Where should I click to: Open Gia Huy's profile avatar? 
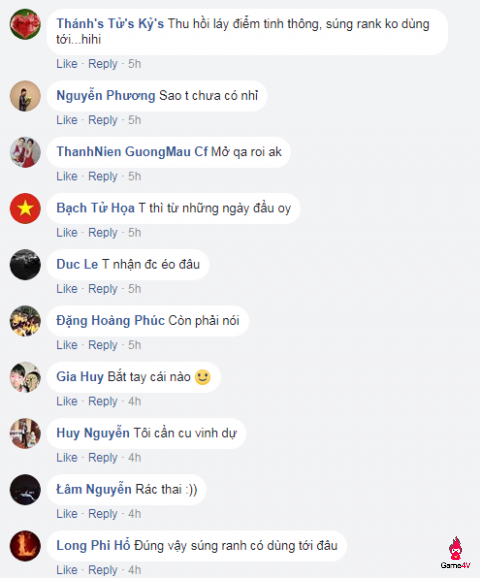tap(25, 377)
